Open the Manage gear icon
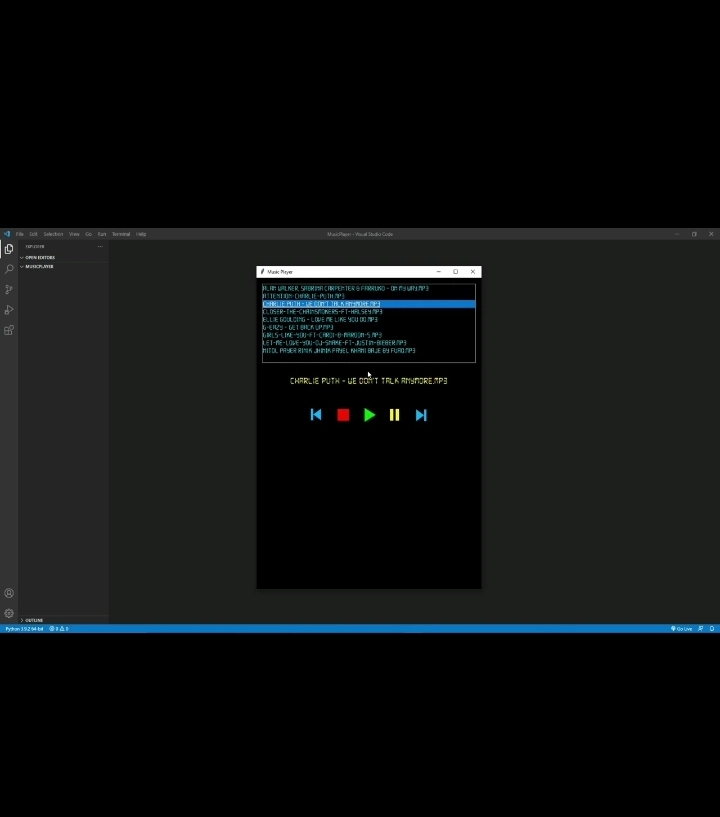Image resolution: width=720 pixels, height=817 pixels. coord(9,613)
